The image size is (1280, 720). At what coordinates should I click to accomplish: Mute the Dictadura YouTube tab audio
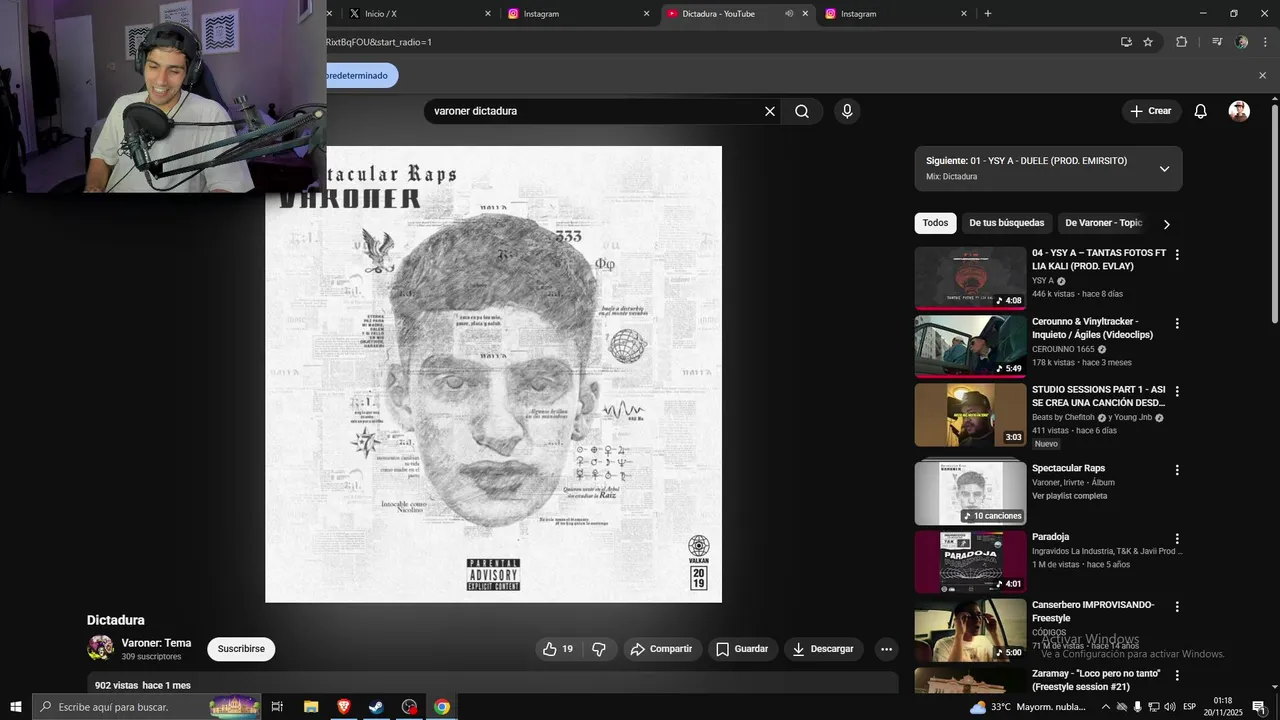[x=789, y=14]
